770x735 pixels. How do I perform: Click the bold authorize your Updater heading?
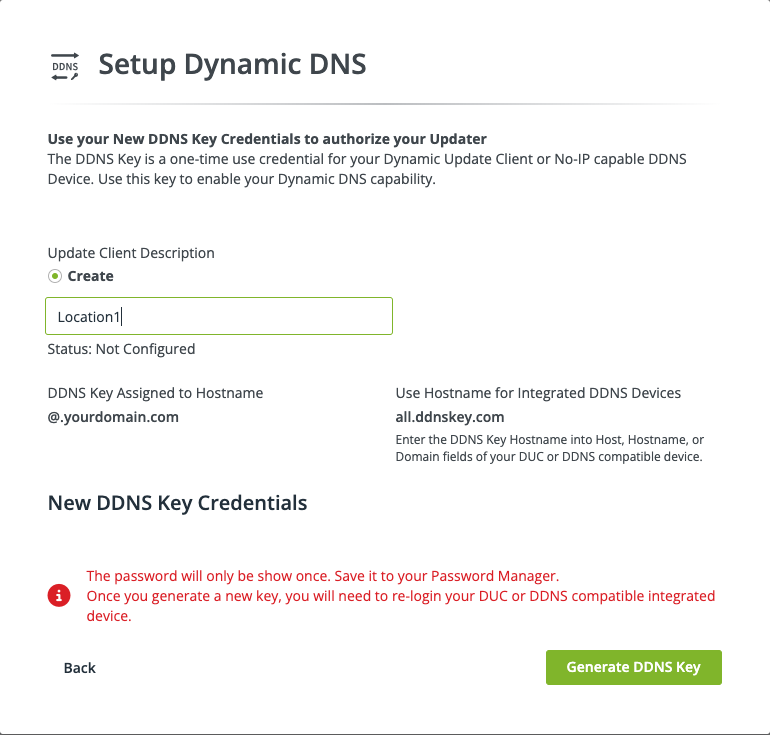[267, 139]
